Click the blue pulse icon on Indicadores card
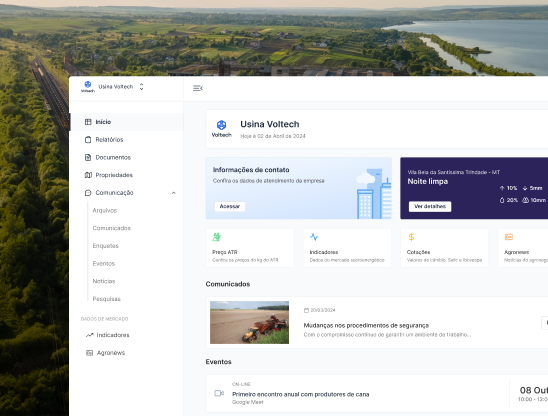548x416 pixels. pos(314,237)
